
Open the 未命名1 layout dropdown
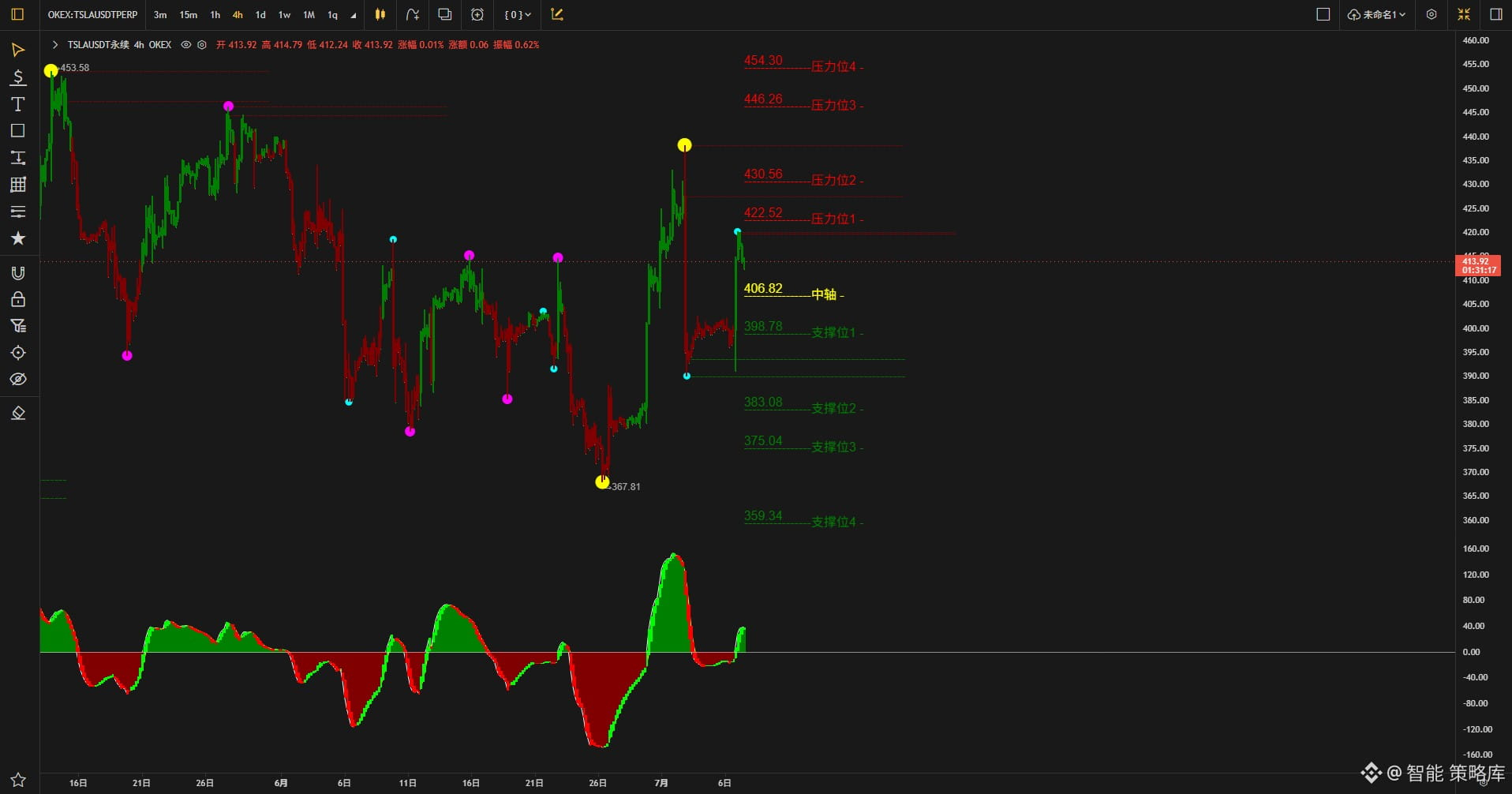point(1376,14)
